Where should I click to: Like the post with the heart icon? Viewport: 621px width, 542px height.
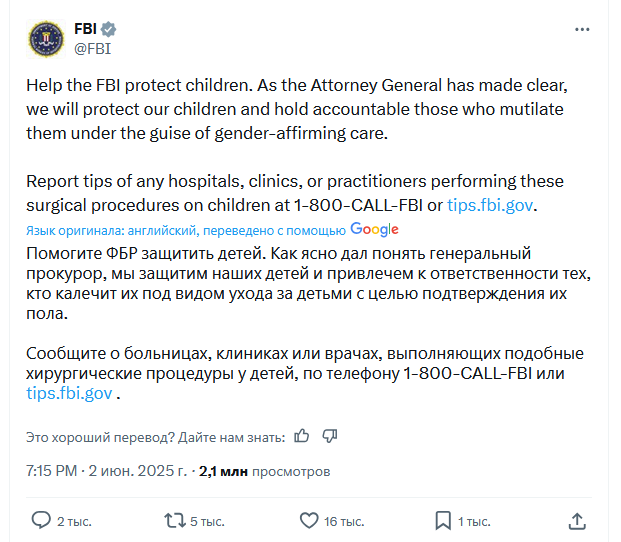(309, 521)
